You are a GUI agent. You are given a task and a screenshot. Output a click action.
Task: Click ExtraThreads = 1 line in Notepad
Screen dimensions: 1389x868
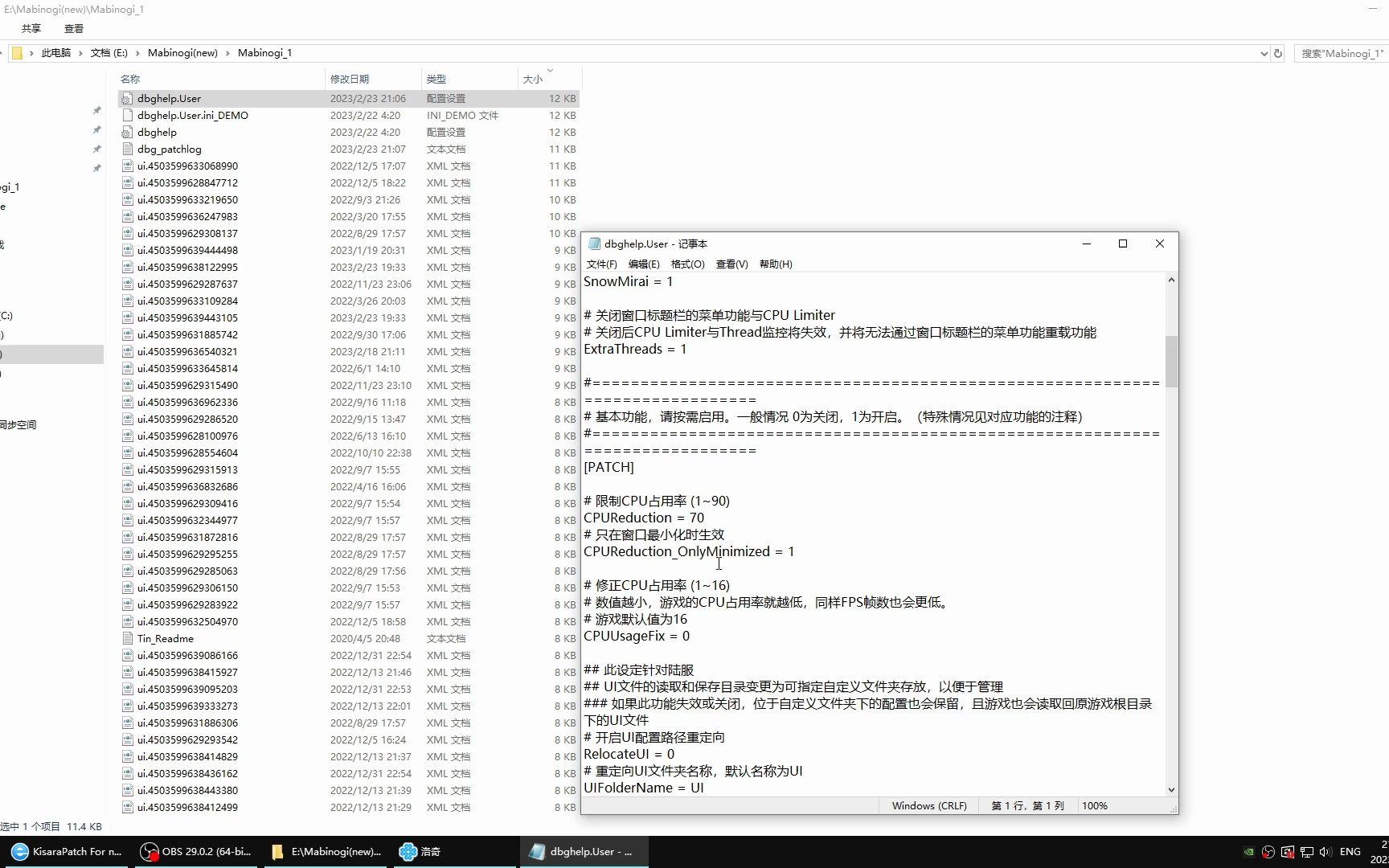635,349
